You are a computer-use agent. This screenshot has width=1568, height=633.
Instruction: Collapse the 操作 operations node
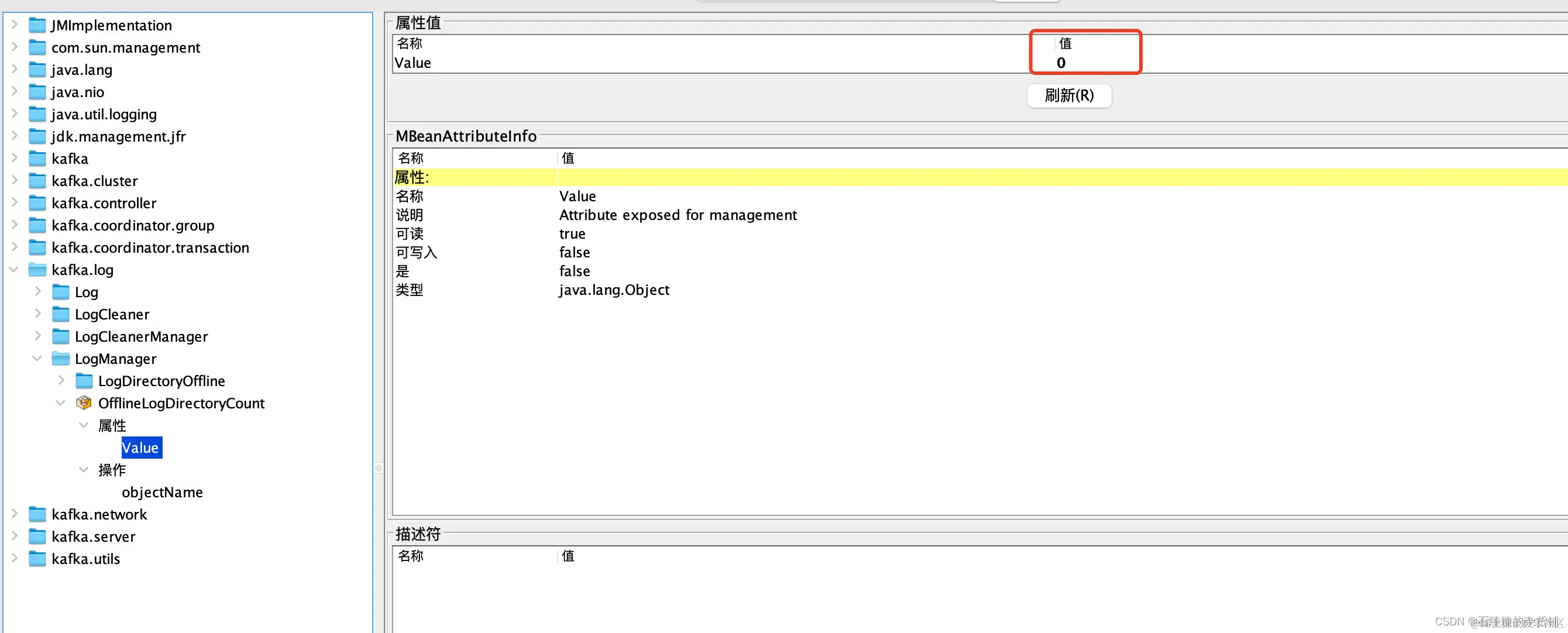[84, 470]
